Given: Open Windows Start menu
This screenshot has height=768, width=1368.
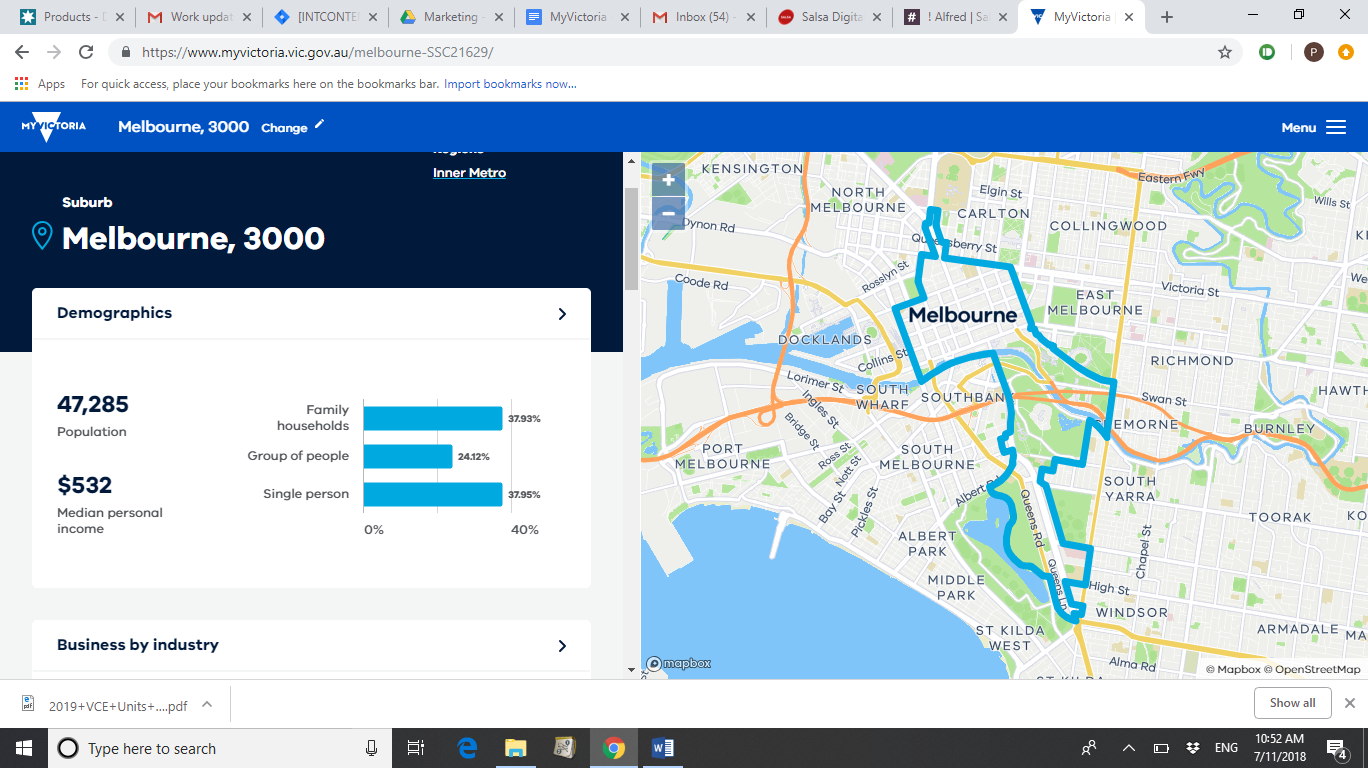Looking at the screenshot, I should pyautogui.click(x=24, y=748).
